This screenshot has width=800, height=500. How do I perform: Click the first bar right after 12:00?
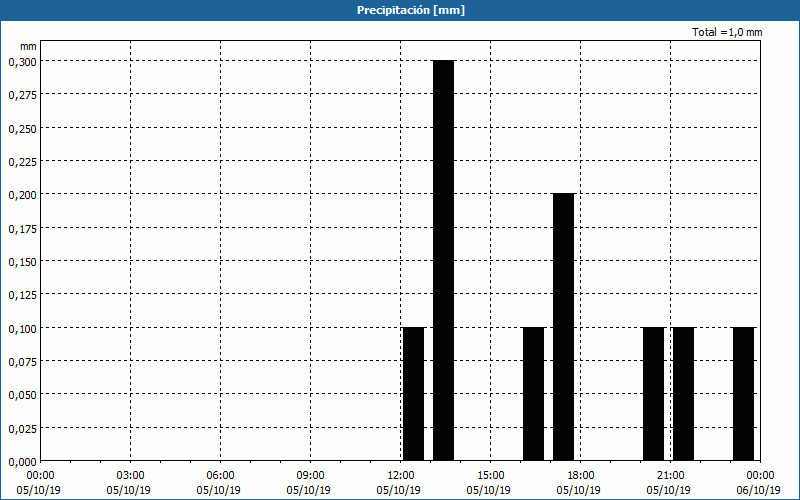coord(413,394)
